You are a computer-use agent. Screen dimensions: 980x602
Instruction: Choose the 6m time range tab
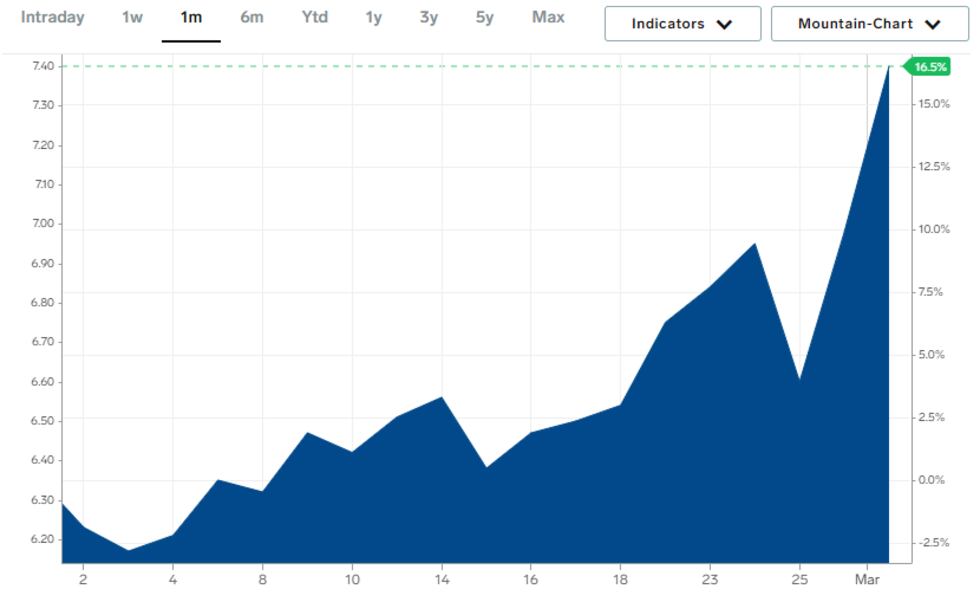point(252,18)
